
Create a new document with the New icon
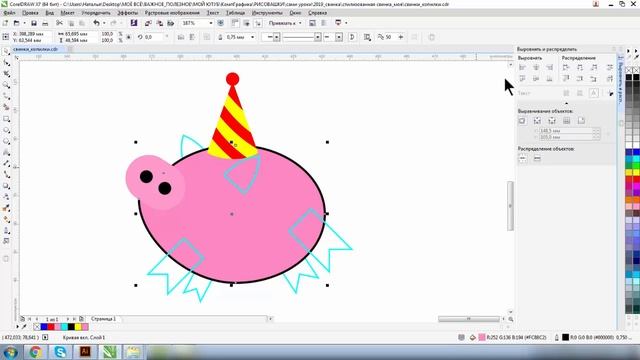click(x=6, y=23)
